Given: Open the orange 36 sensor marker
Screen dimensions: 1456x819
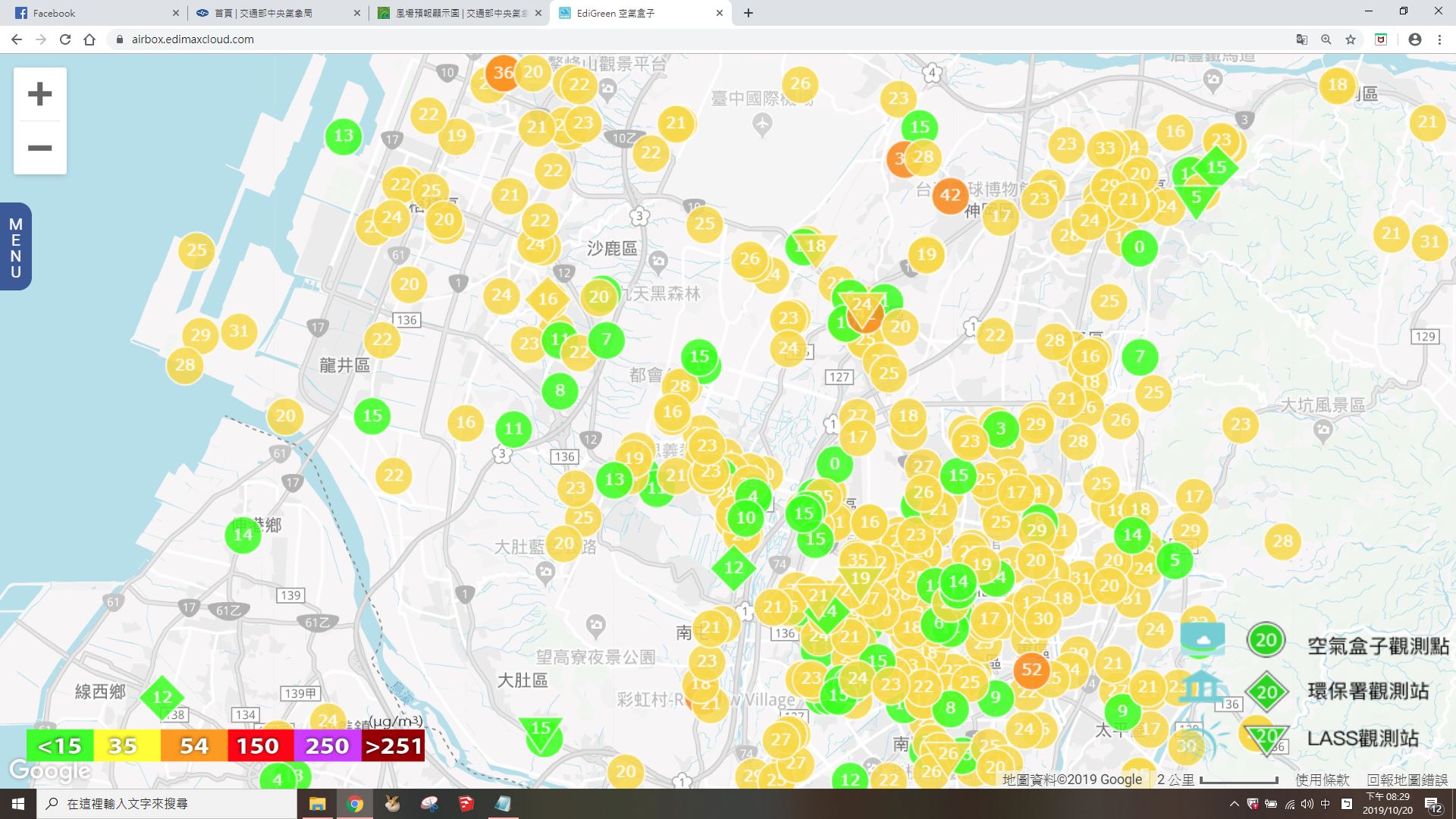Looking at the screenshot, I should pos(503,73).
